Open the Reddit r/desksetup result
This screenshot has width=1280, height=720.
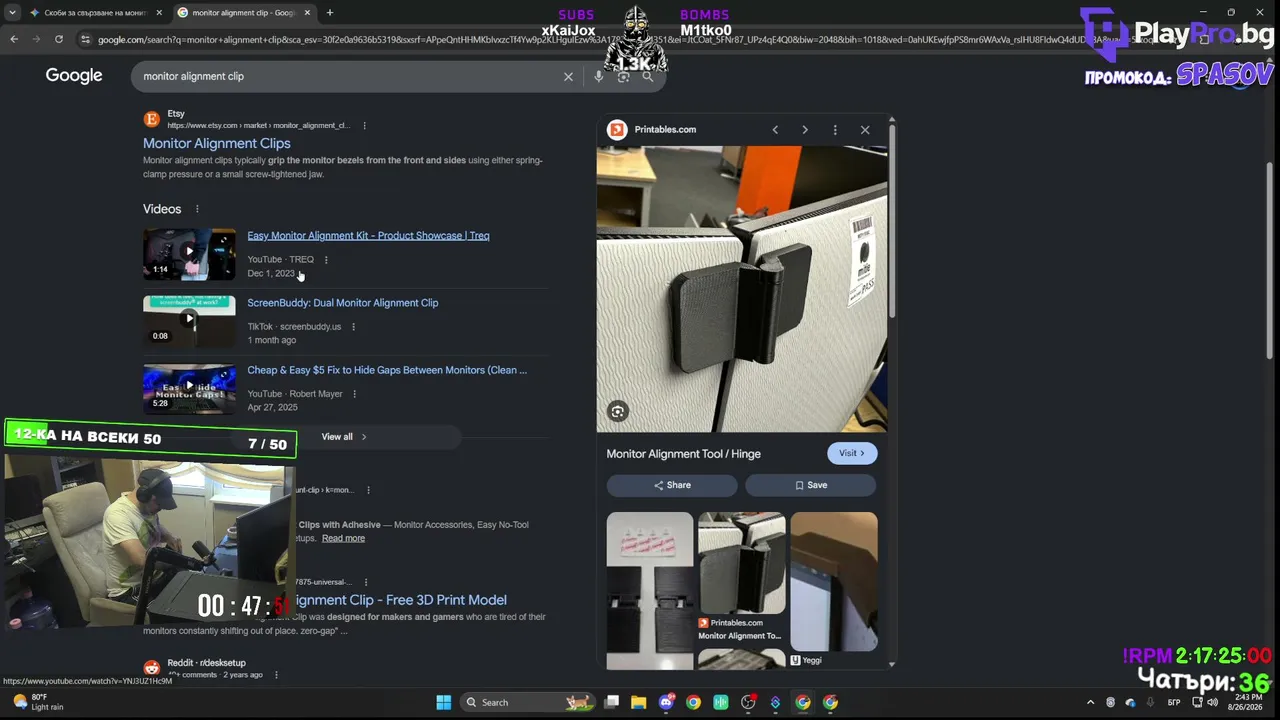(x=206, y=663)
